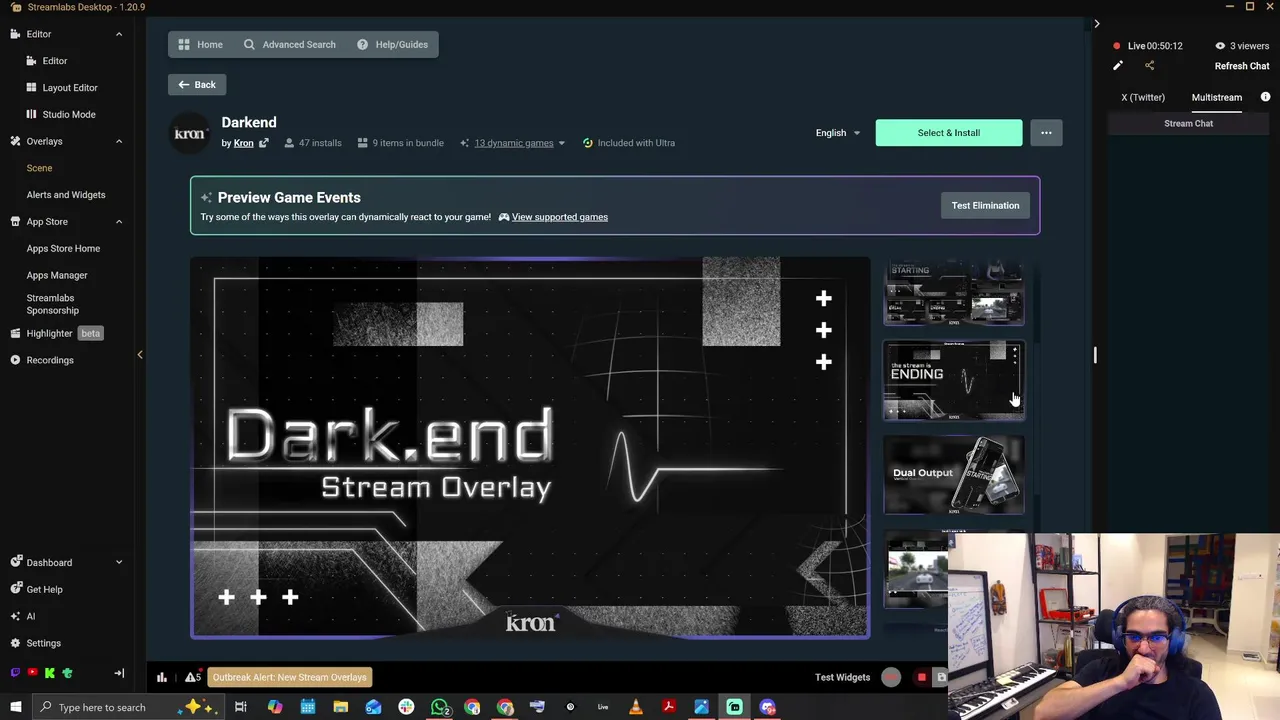The height and width of the screenshot is (720, 1280).
Task: Open the external link icon beside Kron
Action: tap(264, 143)
